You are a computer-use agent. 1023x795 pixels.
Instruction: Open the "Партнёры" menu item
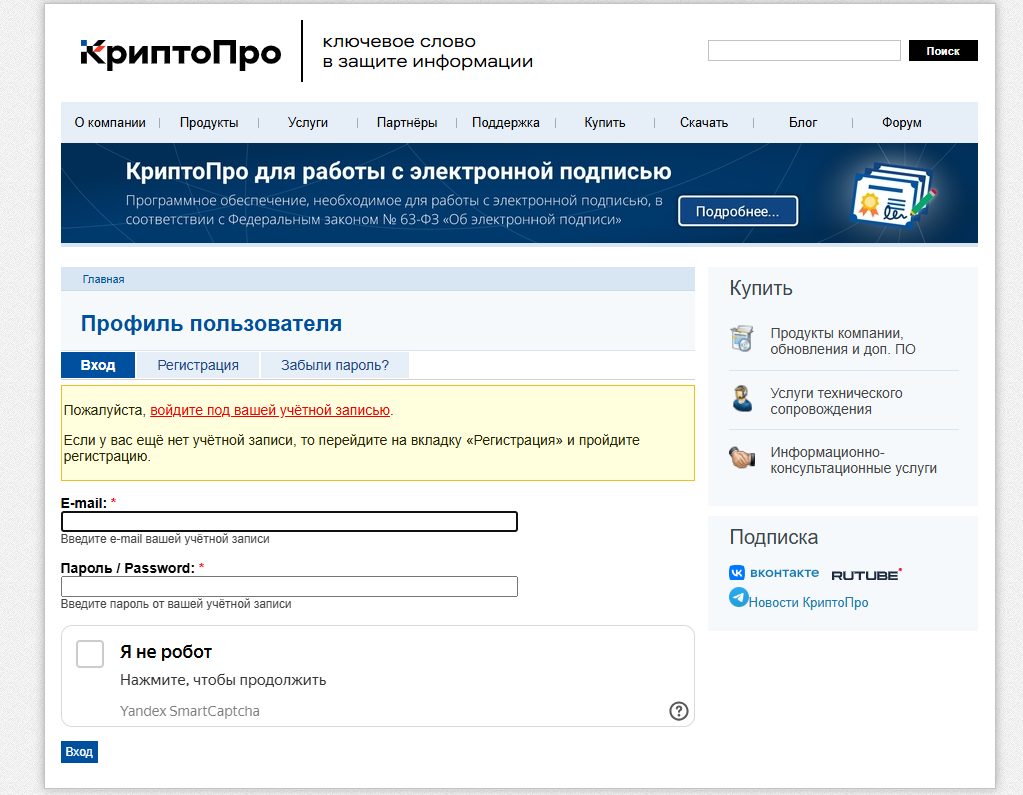click(407, 123)
